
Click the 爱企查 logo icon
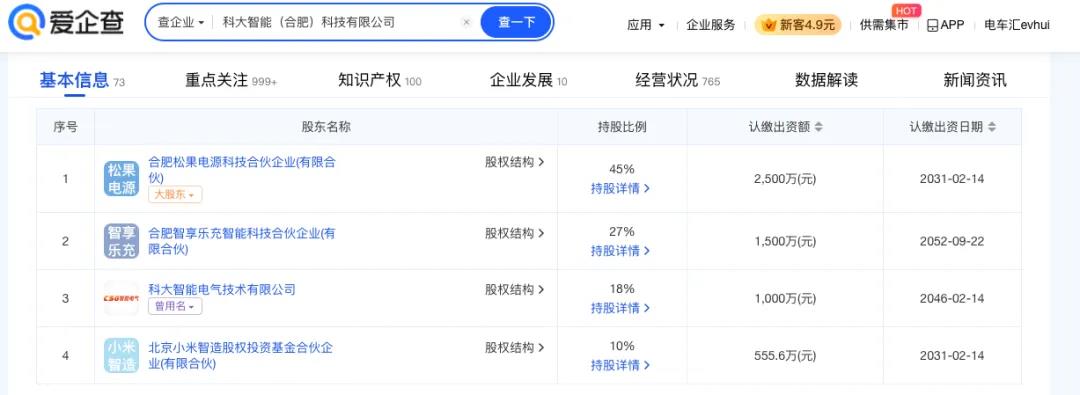25,21
